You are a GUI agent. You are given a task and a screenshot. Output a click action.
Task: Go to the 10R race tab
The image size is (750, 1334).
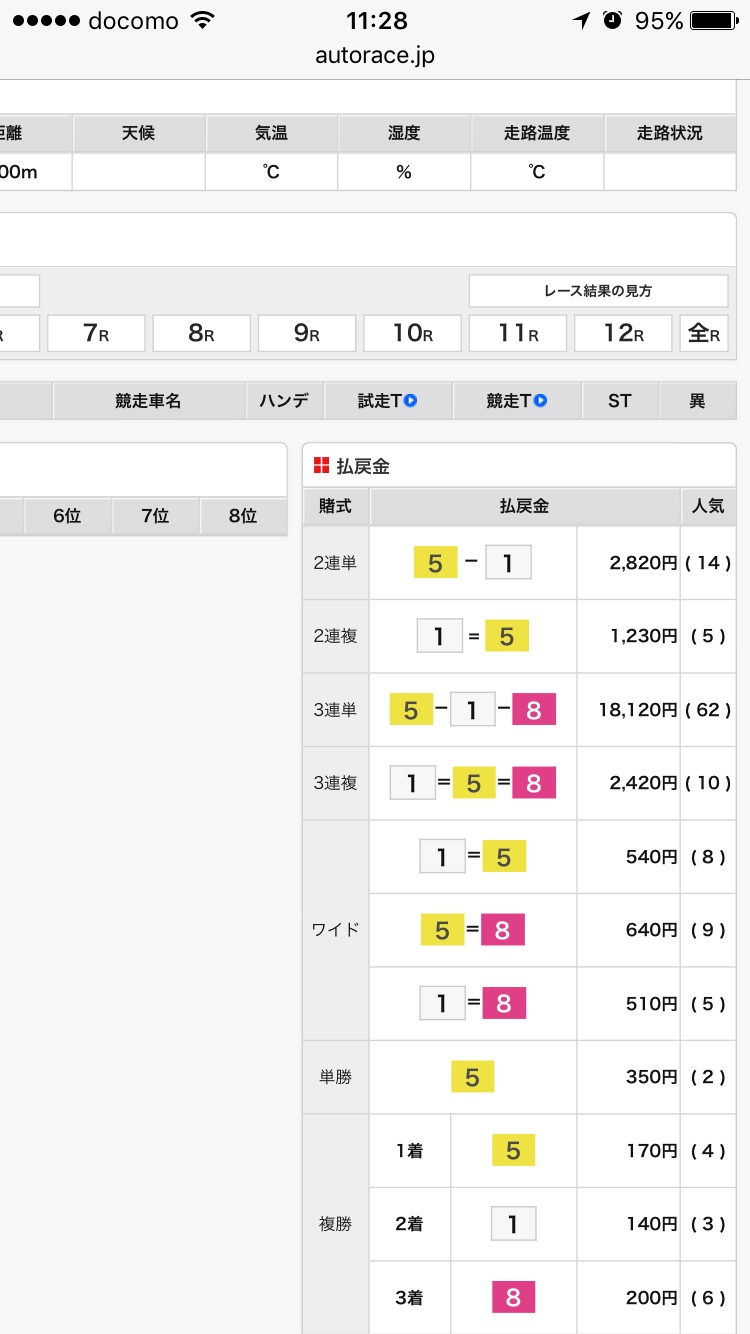(412, 333)
